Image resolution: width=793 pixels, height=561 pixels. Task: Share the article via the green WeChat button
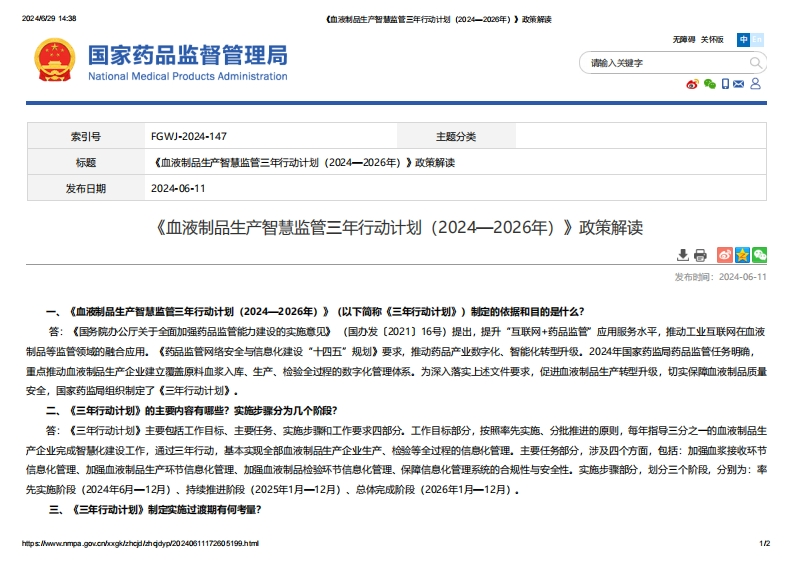pyautogui.click(x=759, y=255)
